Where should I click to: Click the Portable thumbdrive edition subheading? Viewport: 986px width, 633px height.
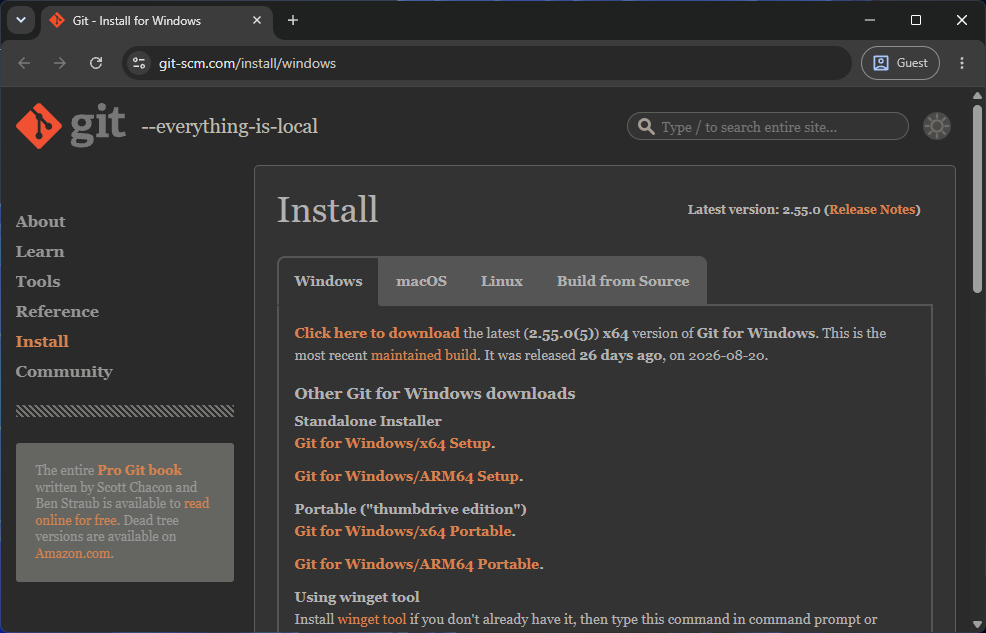(x=410, y=509)
